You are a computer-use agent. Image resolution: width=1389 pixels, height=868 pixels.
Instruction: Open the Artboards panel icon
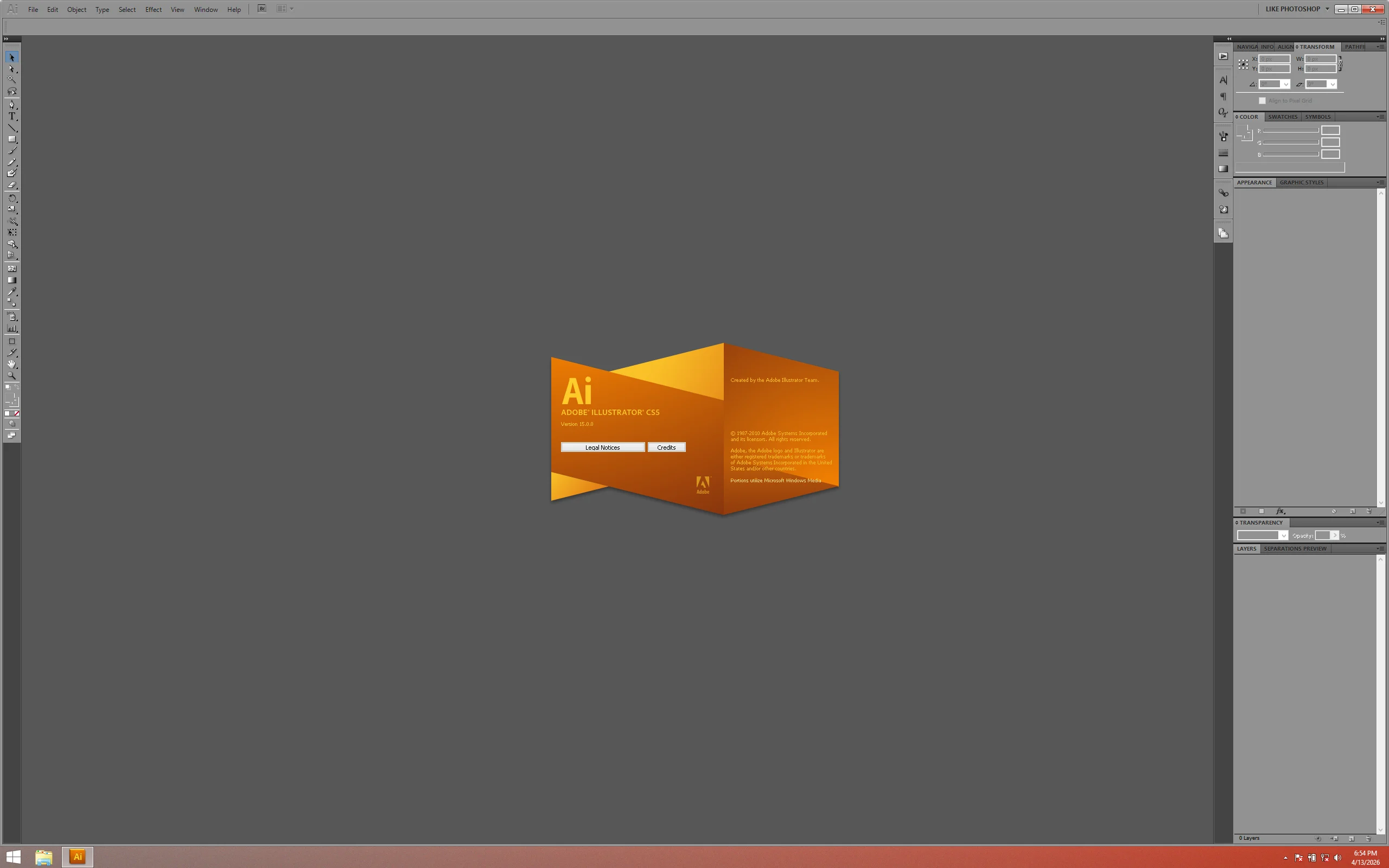point(1223,234)
